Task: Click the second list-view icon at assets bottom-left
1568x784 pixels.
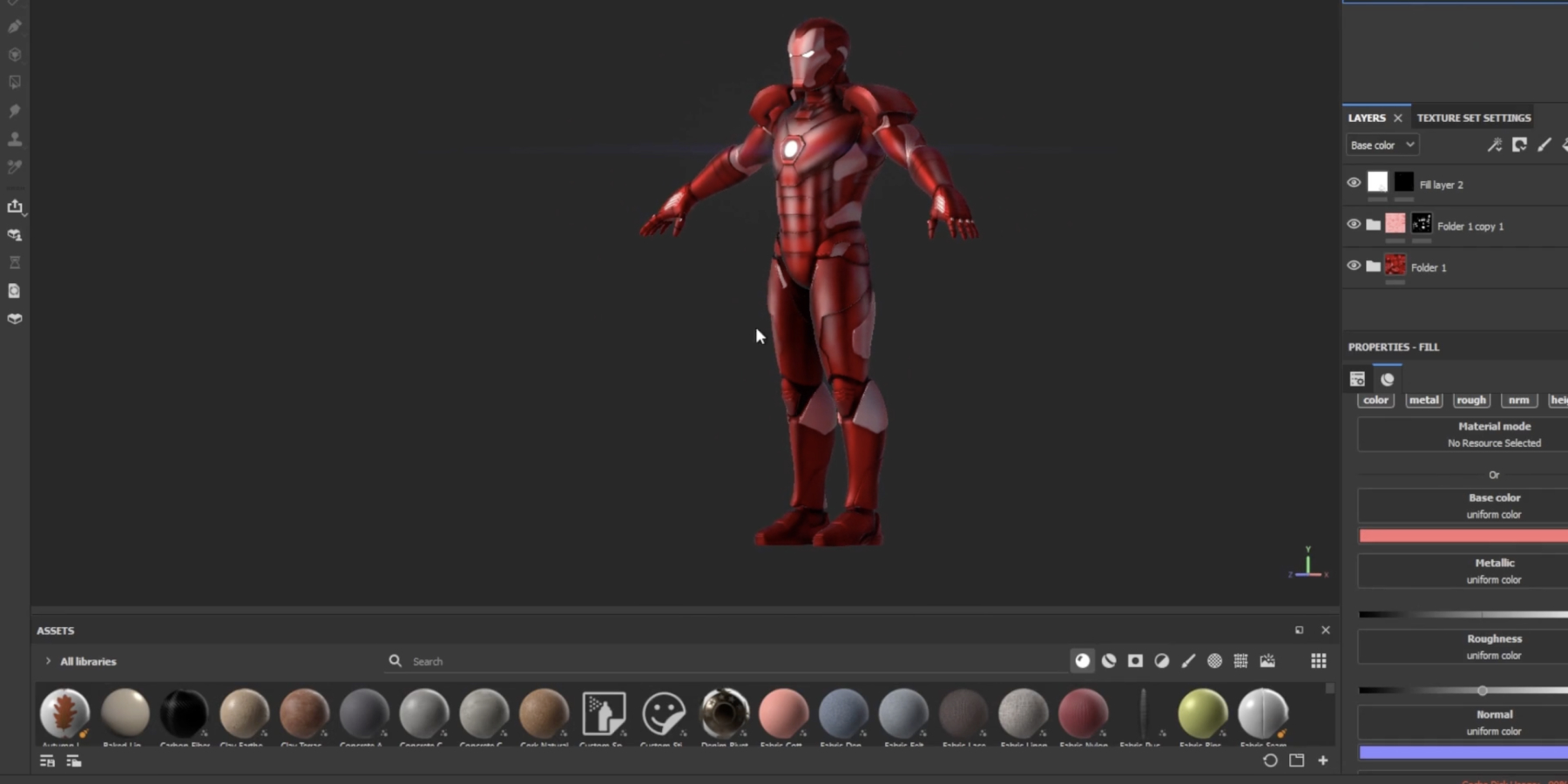Action: click(74, 760)
